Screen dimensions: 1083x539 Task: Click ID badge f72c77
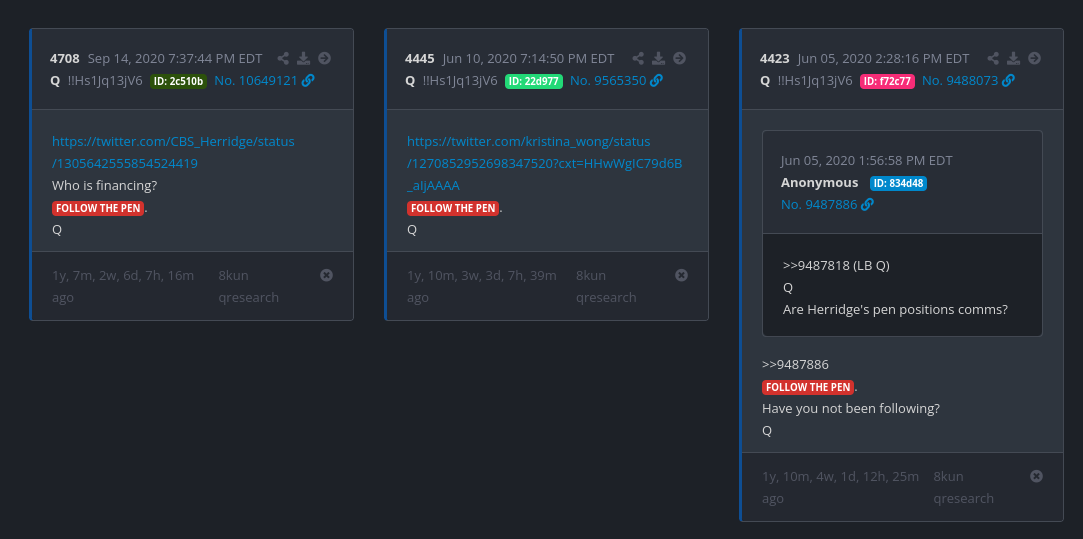click(888, 82)
